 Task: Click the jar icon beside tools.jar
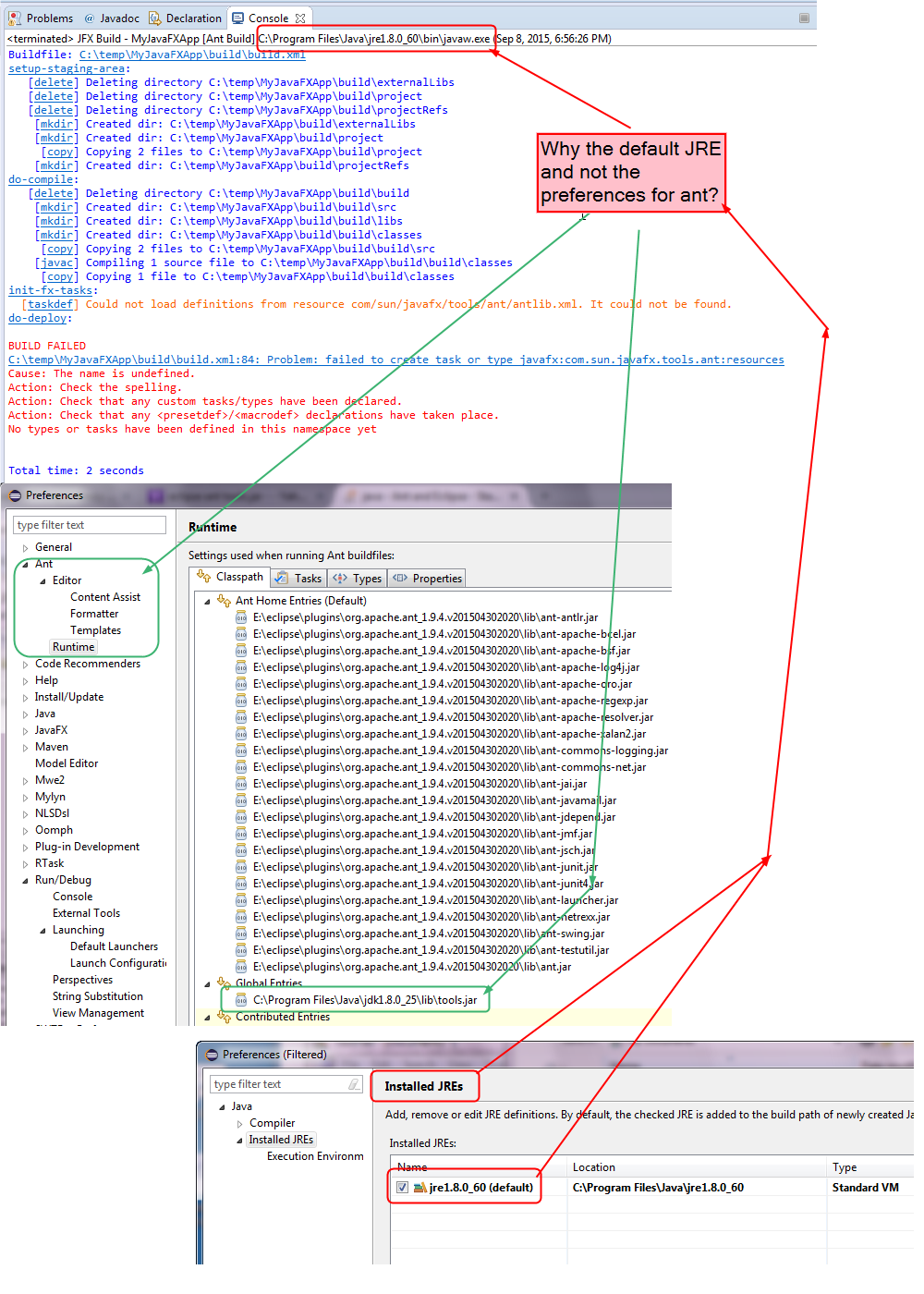(241, 1000)
